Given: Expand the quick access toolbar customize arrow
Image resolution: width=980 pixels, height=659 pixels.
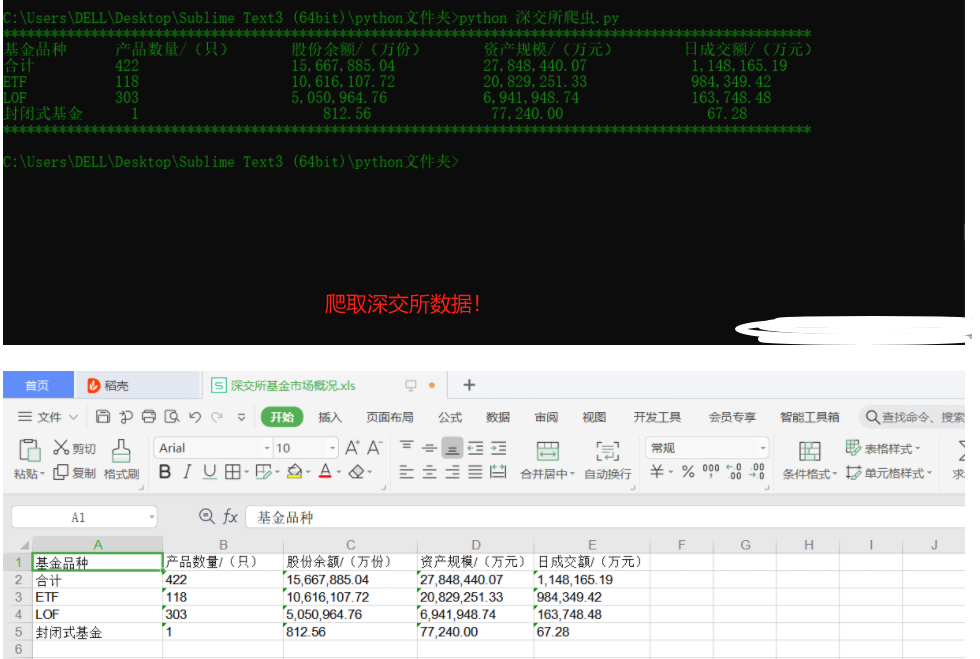Looking at the screenshot, I should pos(241,417).
